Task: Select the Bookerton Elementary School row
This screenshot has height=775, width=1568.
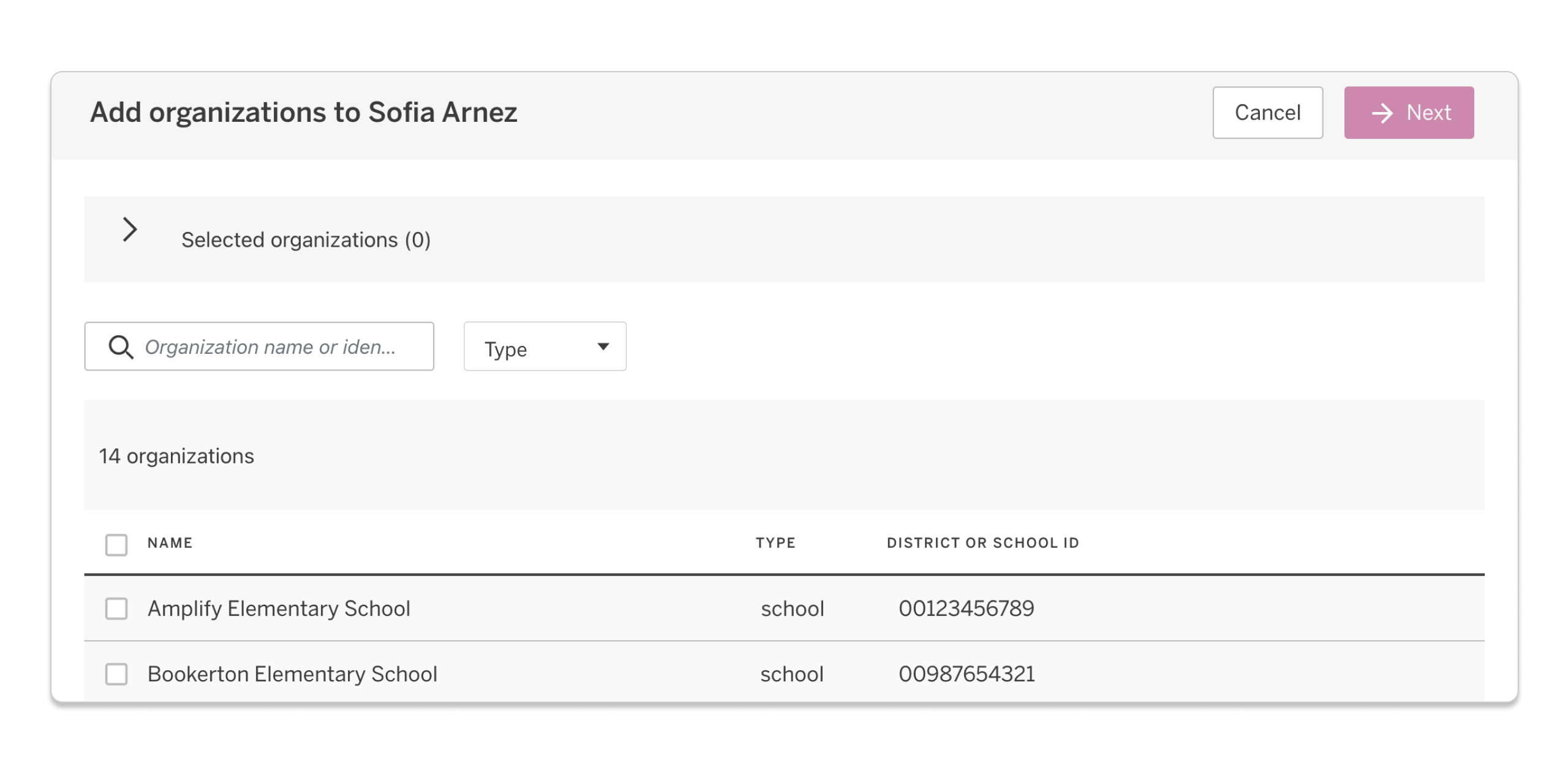Action: (x=292, y=675)
